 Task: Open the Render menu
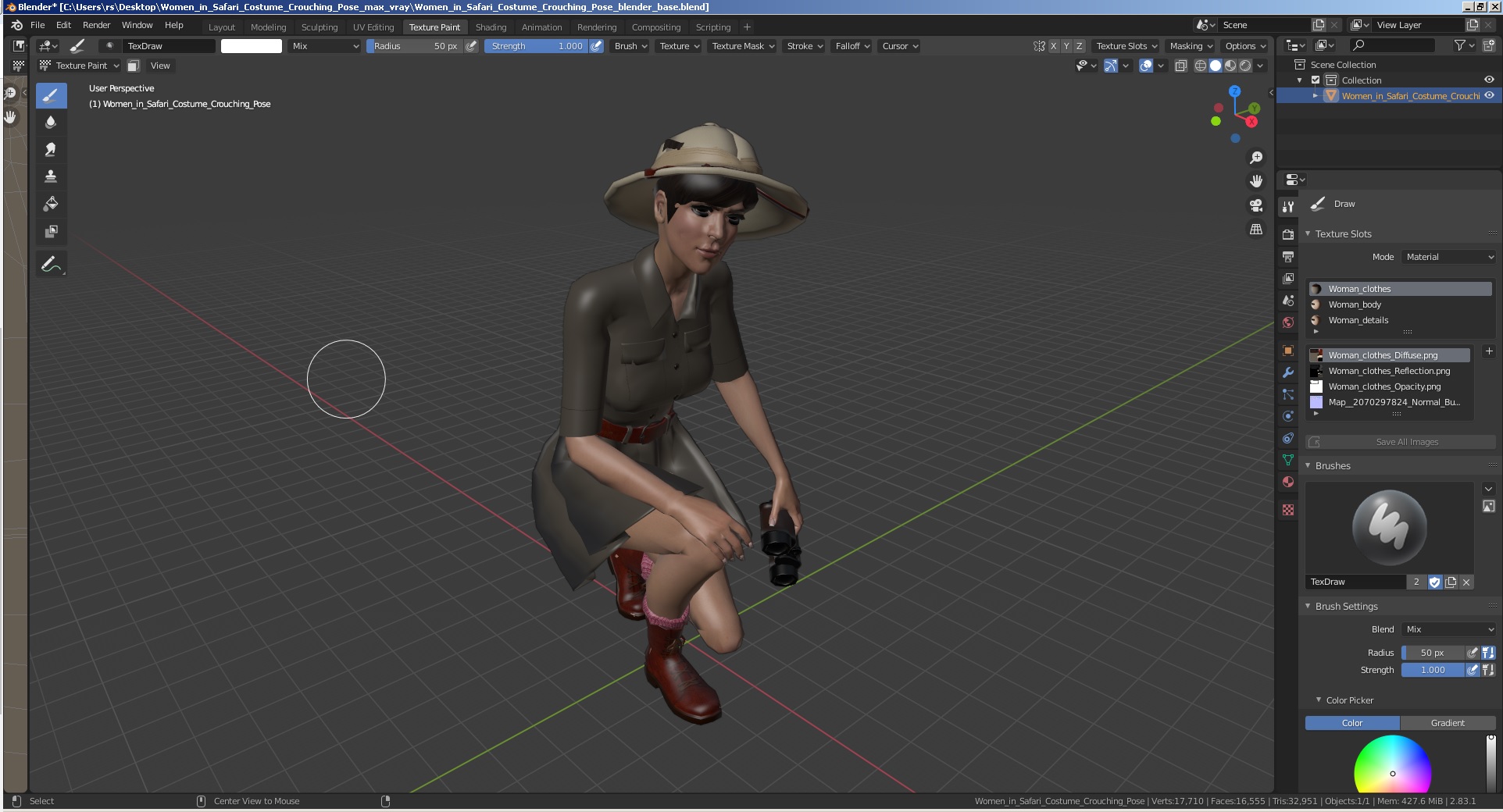[x=97, y=25]
